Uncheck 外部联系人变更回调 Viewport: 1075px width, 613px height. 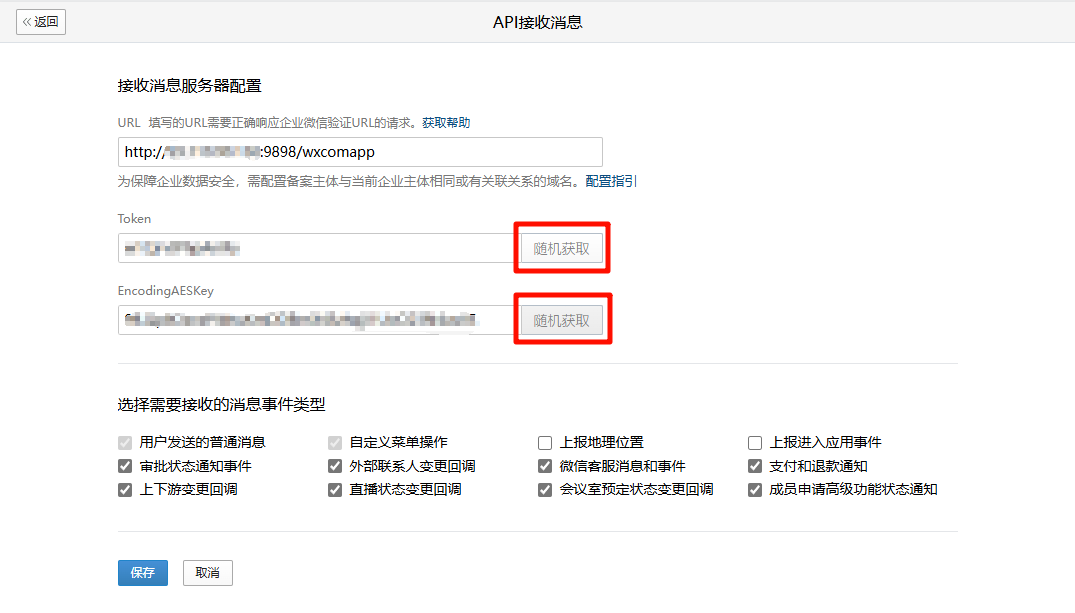335,466
